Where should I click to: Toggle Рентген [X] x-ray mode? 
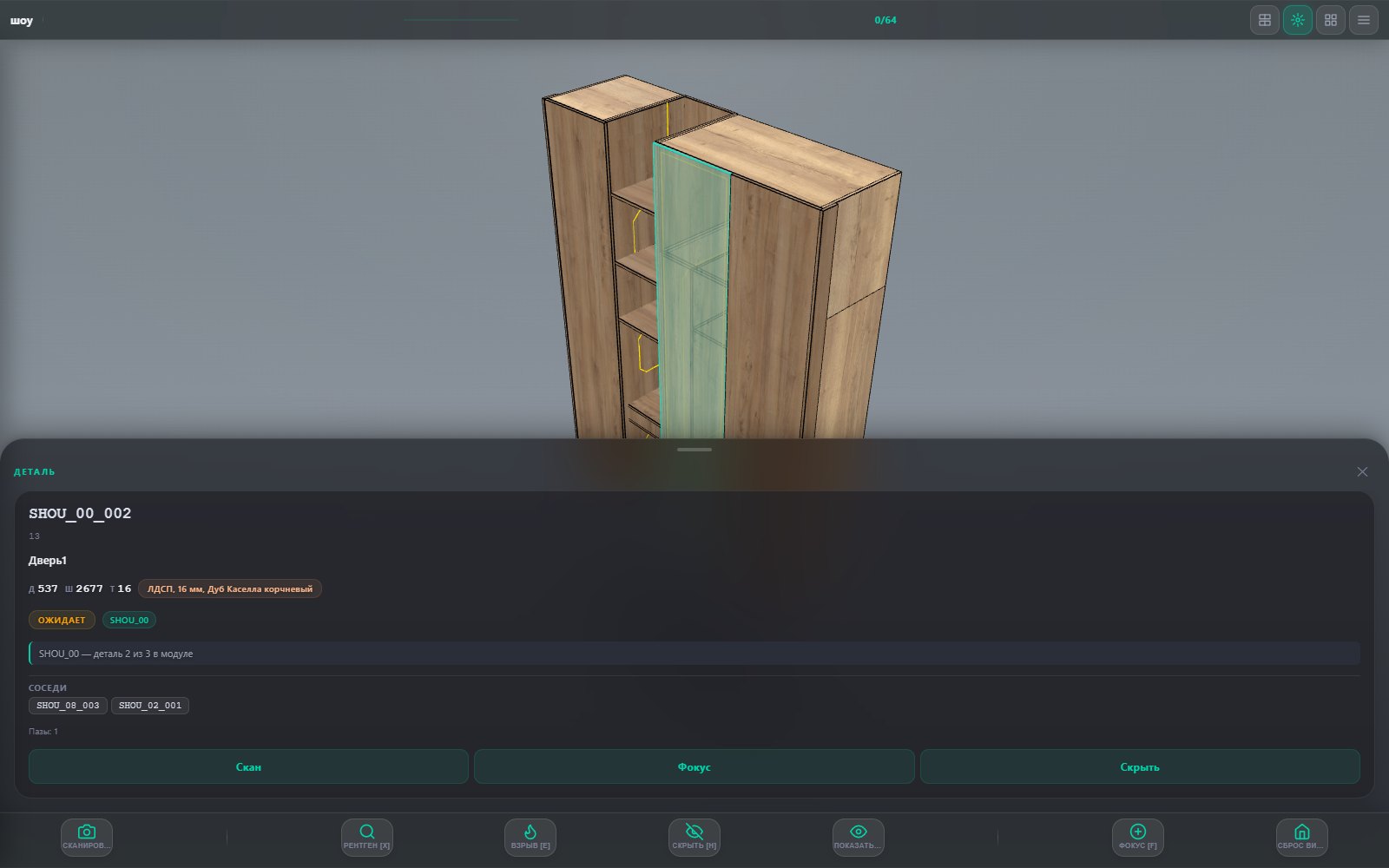pos(367,838)
